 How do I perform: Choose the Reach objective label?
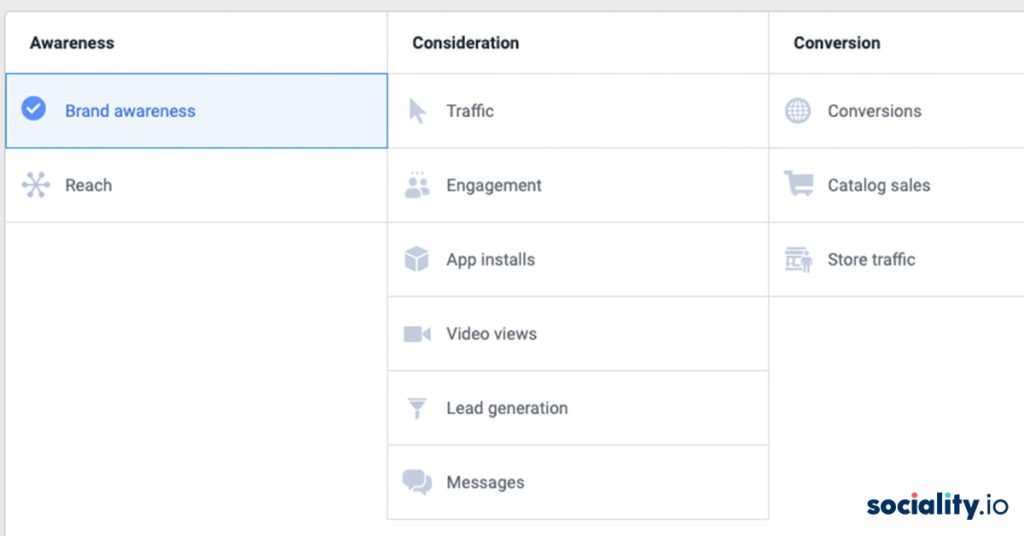88,185
